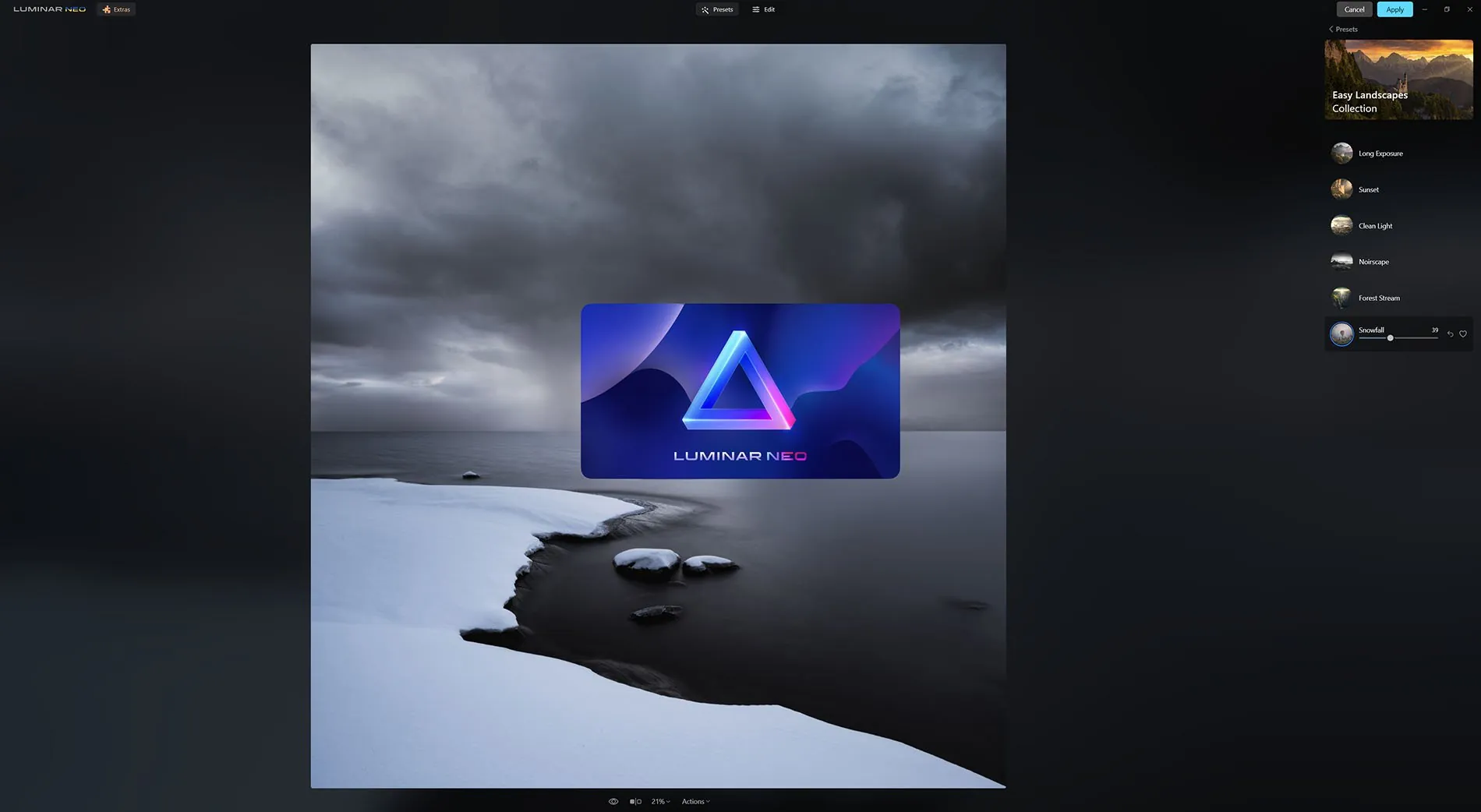
Task: Switch to the Edit tab
Action: pos(763,9)
